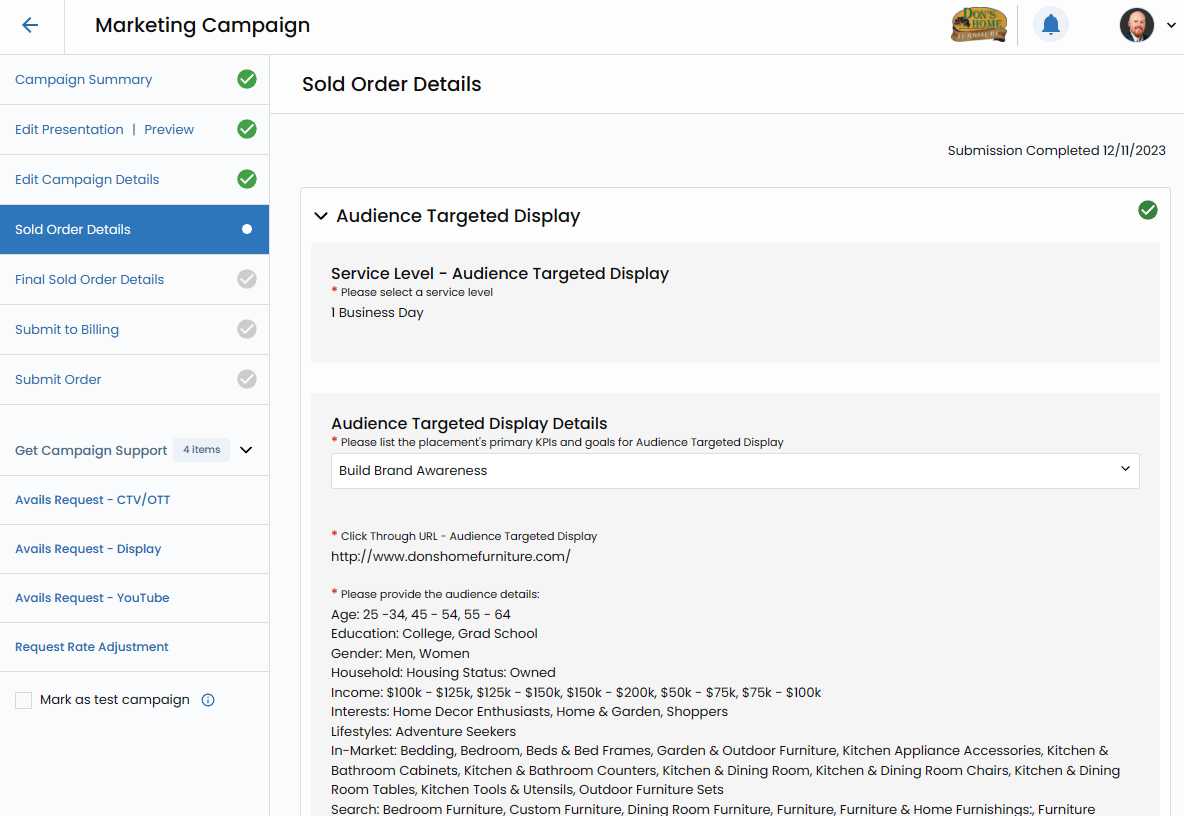Click Request Rate Adjustment link
The image size is (1184, 816).
click(92, 647)
